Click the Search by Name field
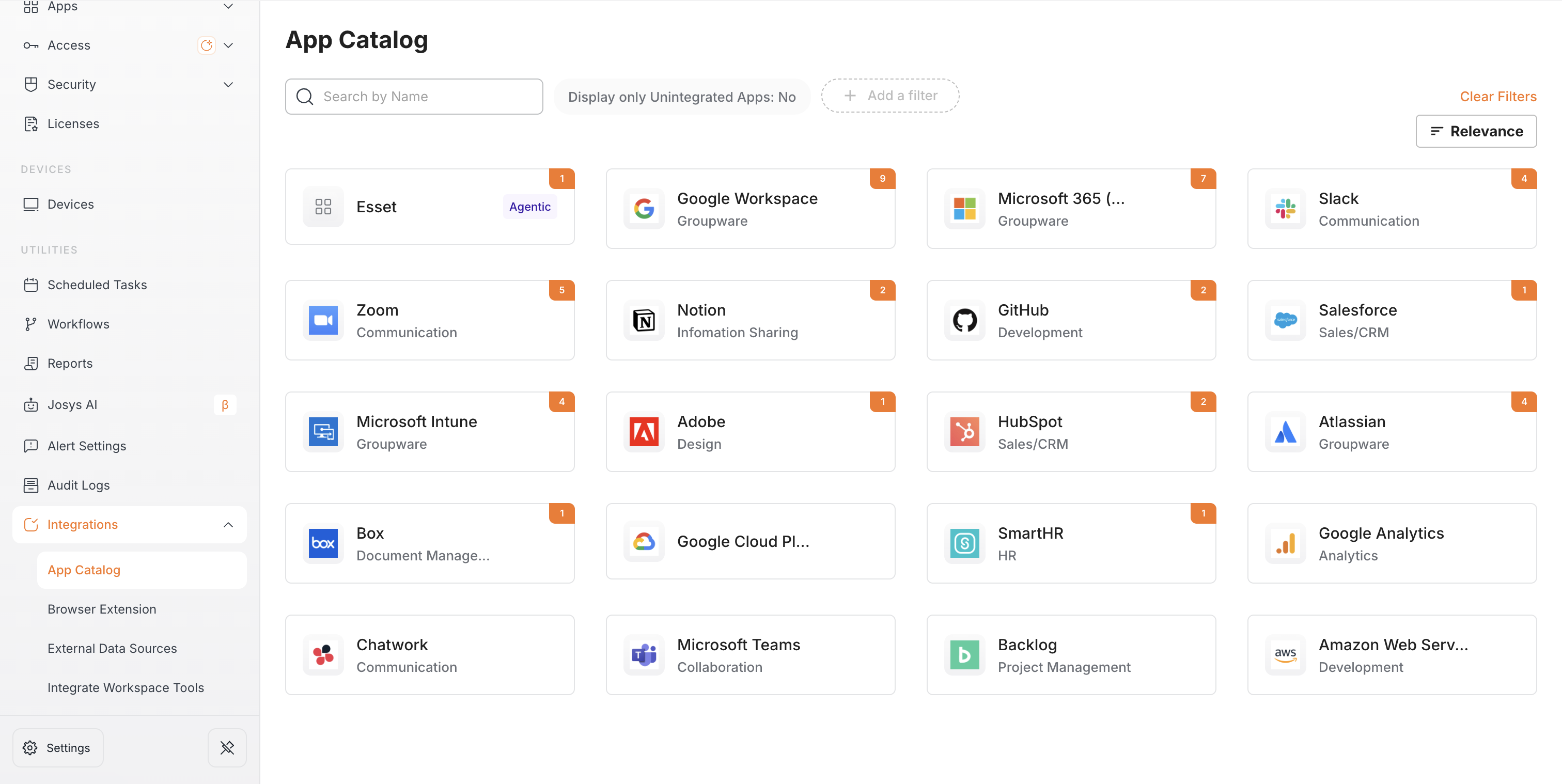The width and height of the screenshot is (1562, 784). tap(414, 97)
